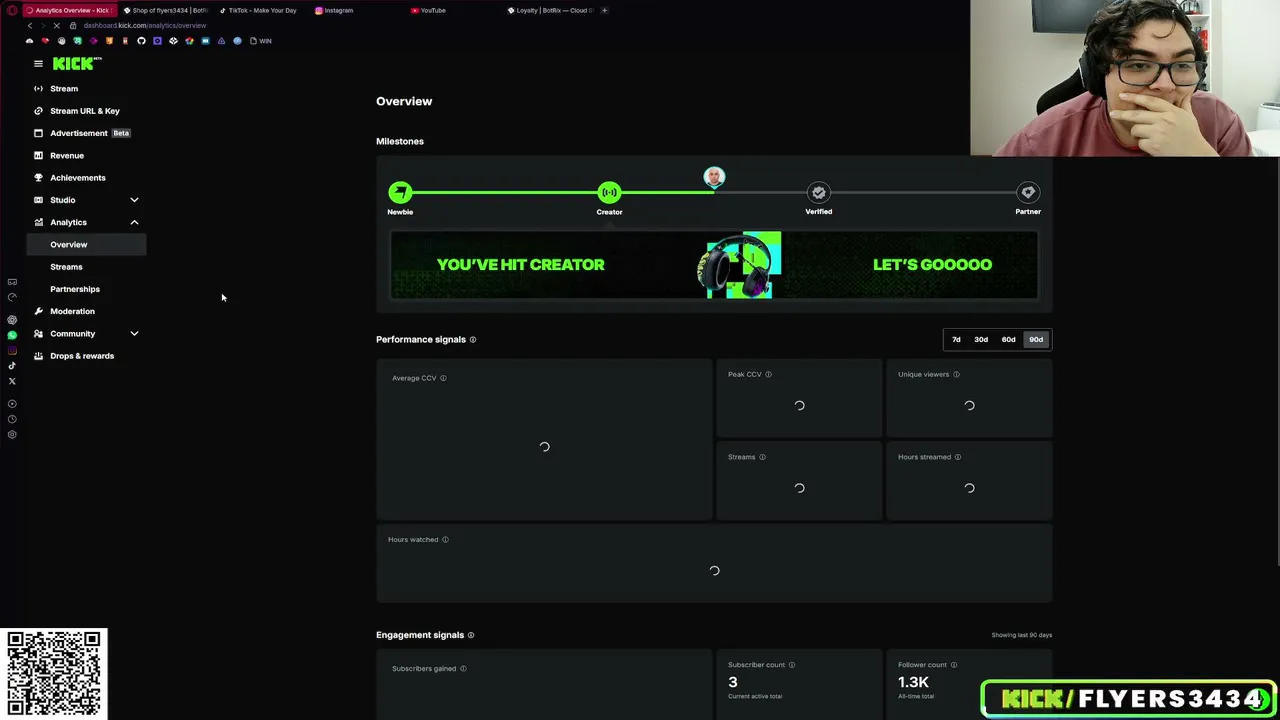The image size is (1280, 720).
Task: Select the 60d time range
Action: tap(1008, 340)
